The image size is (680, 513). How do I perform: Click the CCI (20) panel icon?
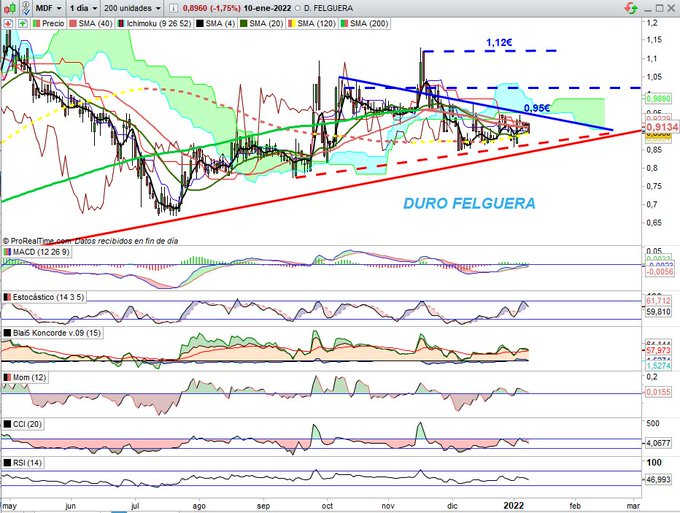(7, 424)
